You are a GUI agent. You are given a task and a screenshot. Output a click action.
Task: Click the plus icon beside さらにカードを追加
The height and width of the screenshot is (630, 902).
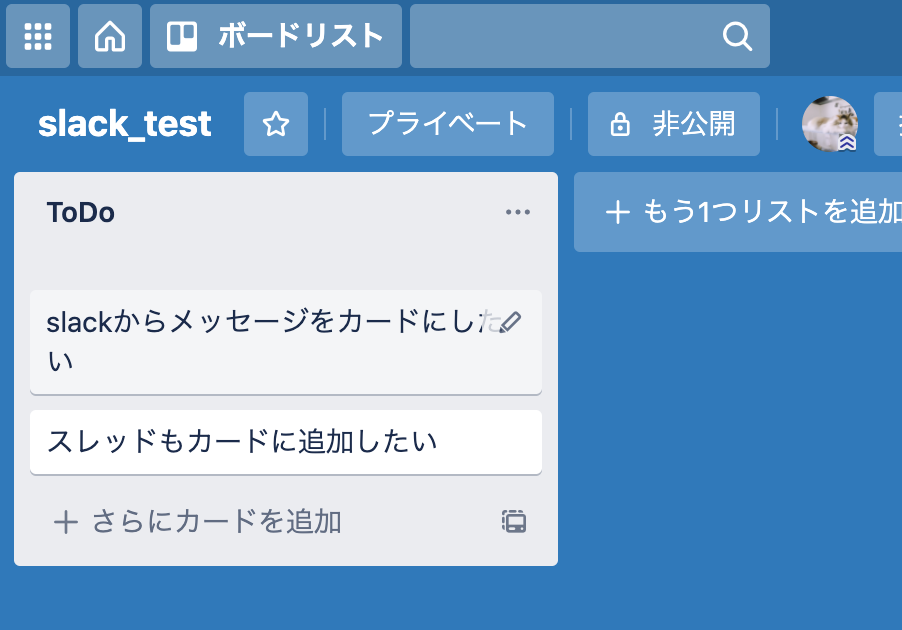pyautogui.click(x=65, y=521)
